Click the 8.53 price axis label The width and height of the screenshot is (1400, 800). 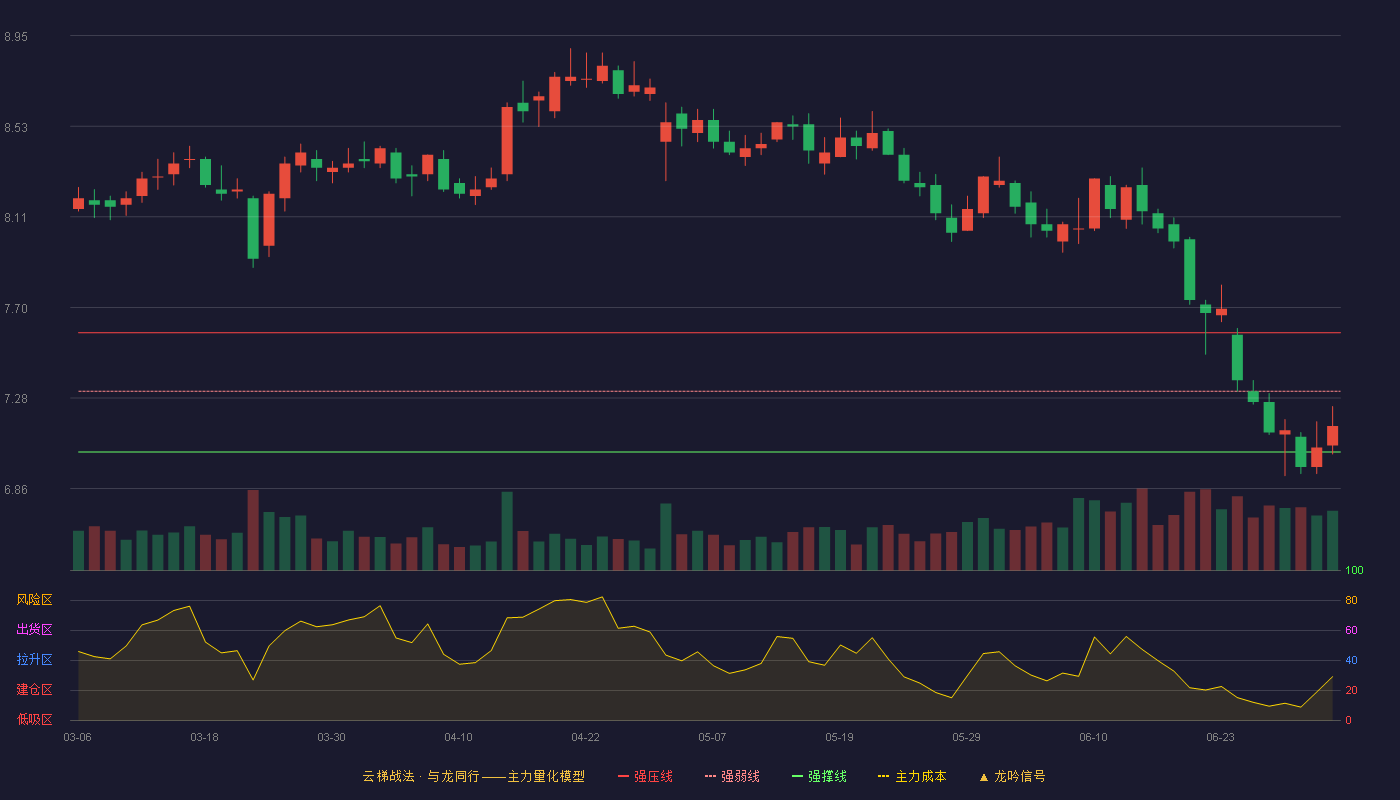[x=16, y=128]
